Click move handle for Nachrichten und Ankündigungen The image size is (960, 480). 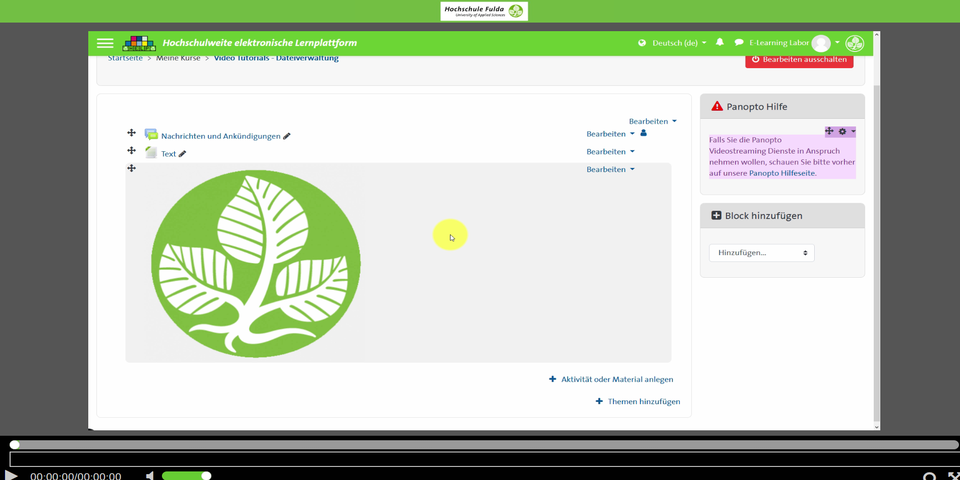131,133
